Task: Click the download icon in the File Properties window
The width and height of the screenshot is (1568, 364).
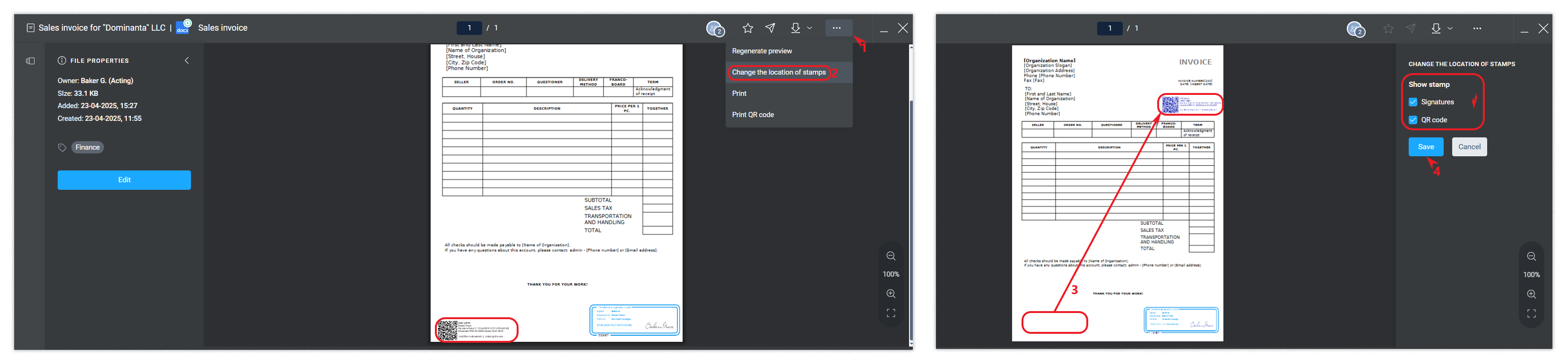Action: click(x=795, y=28)
